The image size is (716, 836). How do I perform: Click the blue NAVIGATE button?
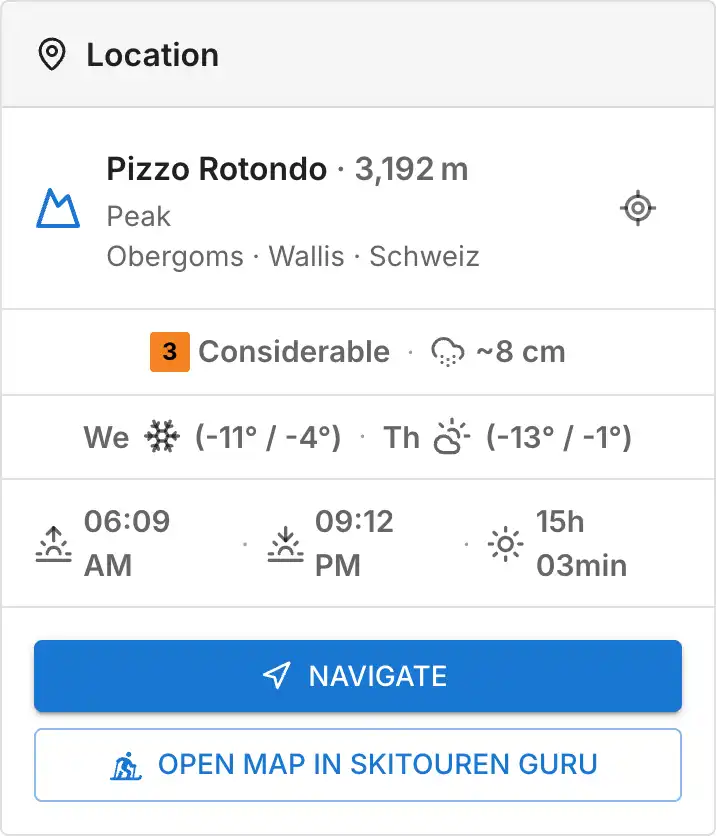coord(358,676)
